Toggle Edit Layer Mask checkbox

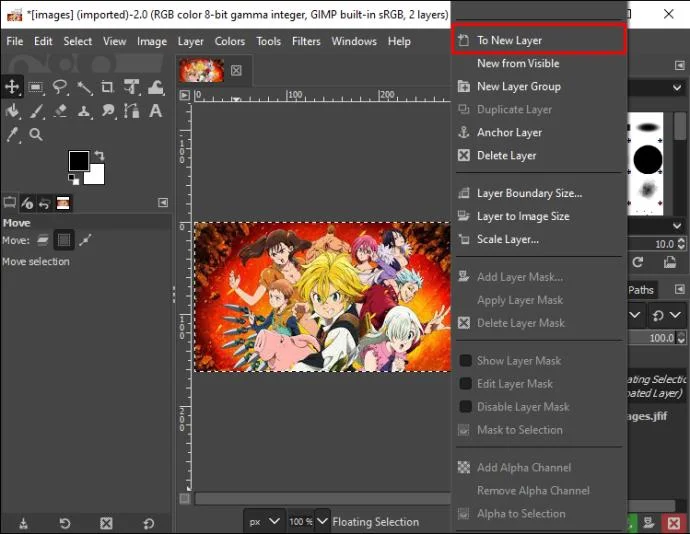(x=466, y=383)
